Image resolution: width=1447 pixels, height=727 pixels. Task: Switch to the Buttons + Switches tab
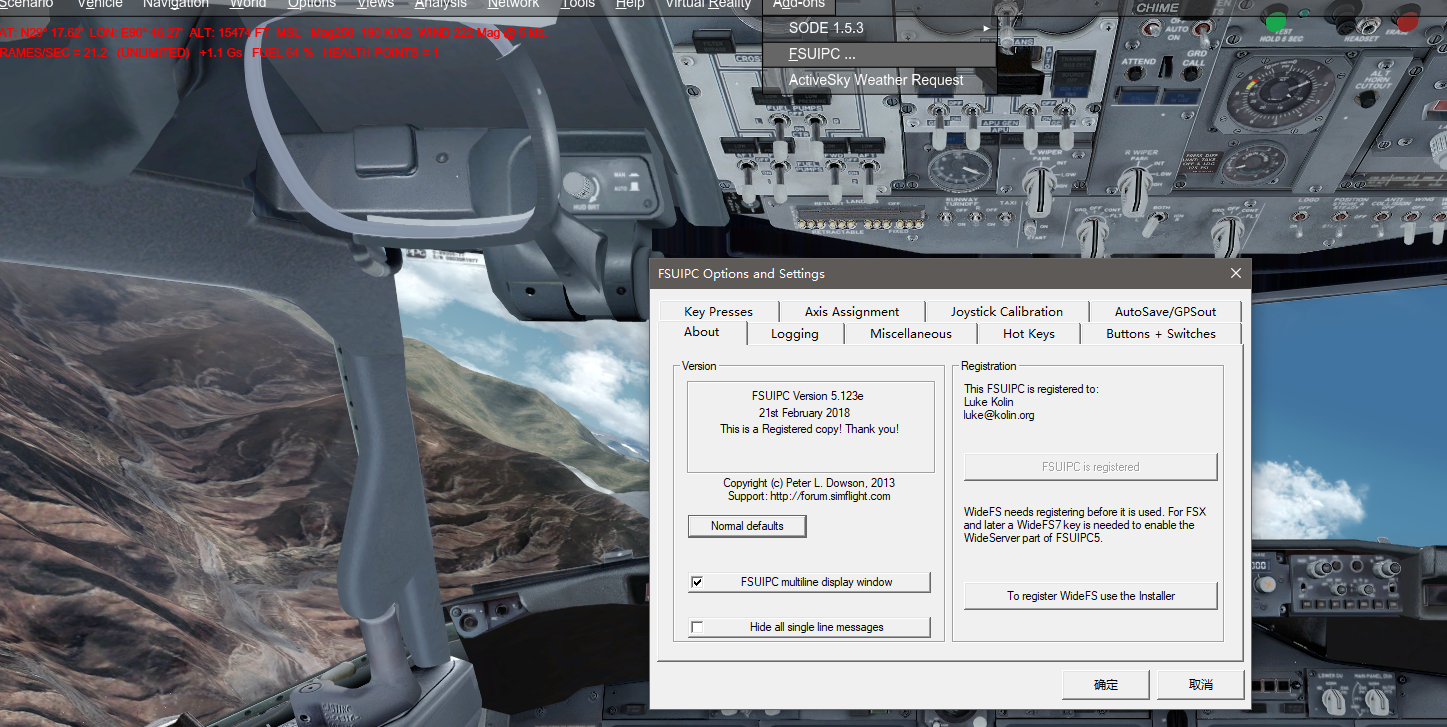click(1161, 333)
